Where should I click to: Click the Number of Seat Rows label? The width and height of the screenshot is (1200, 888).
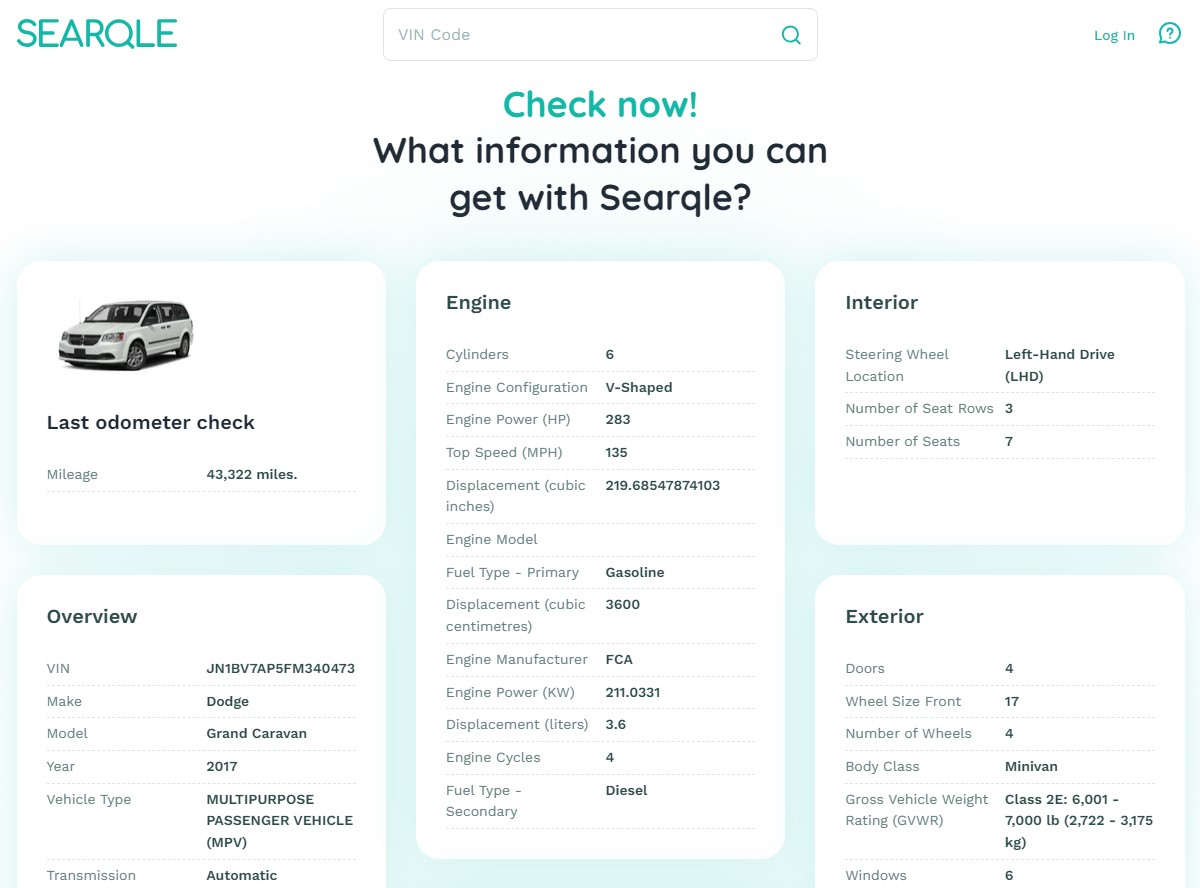[x=920, y=408]
